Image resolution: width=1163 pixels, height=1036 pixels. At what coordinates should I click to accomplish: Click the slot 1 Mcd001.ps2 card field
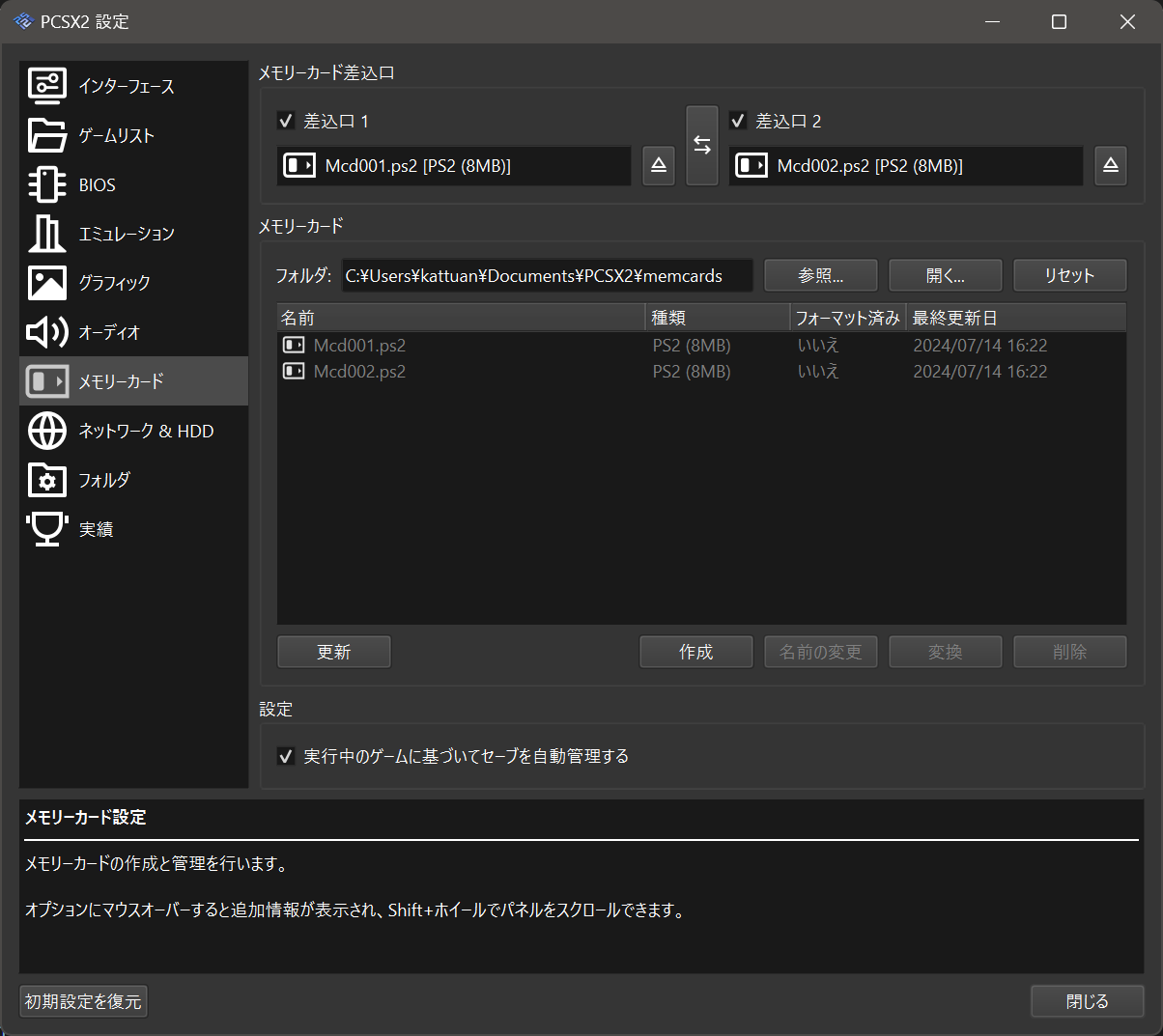[454, 166]
